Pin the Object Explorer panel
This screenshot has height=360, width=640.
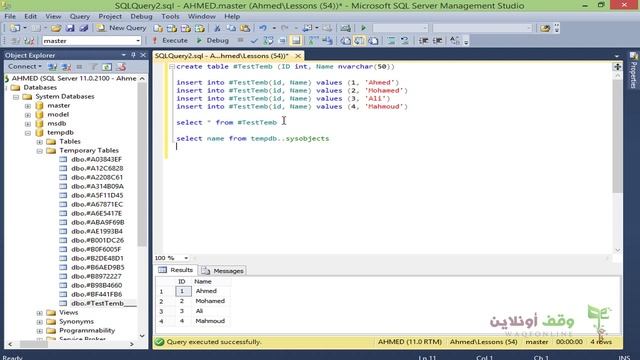(133, 55)
